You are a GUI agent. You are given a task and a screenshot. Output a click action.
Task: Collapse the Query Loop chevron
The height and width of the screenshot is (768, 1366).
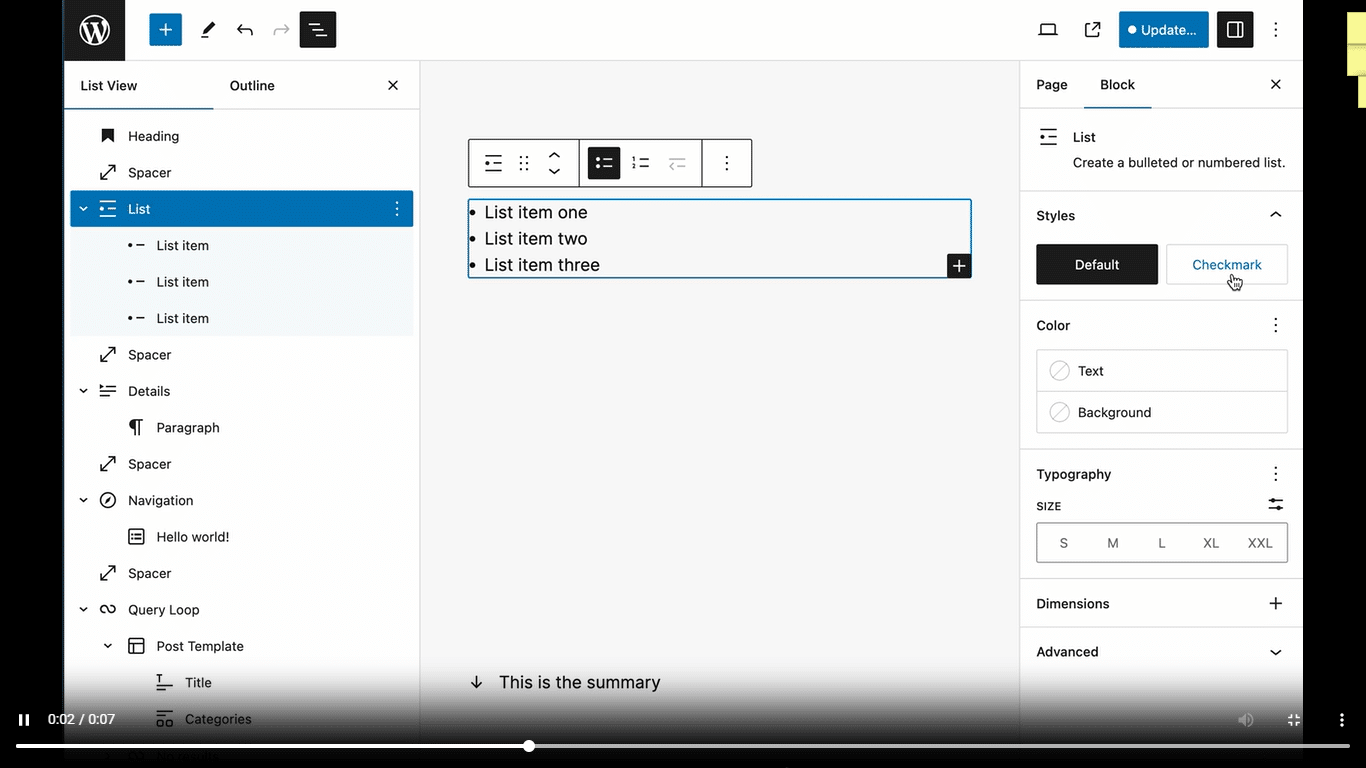(83, 610)
